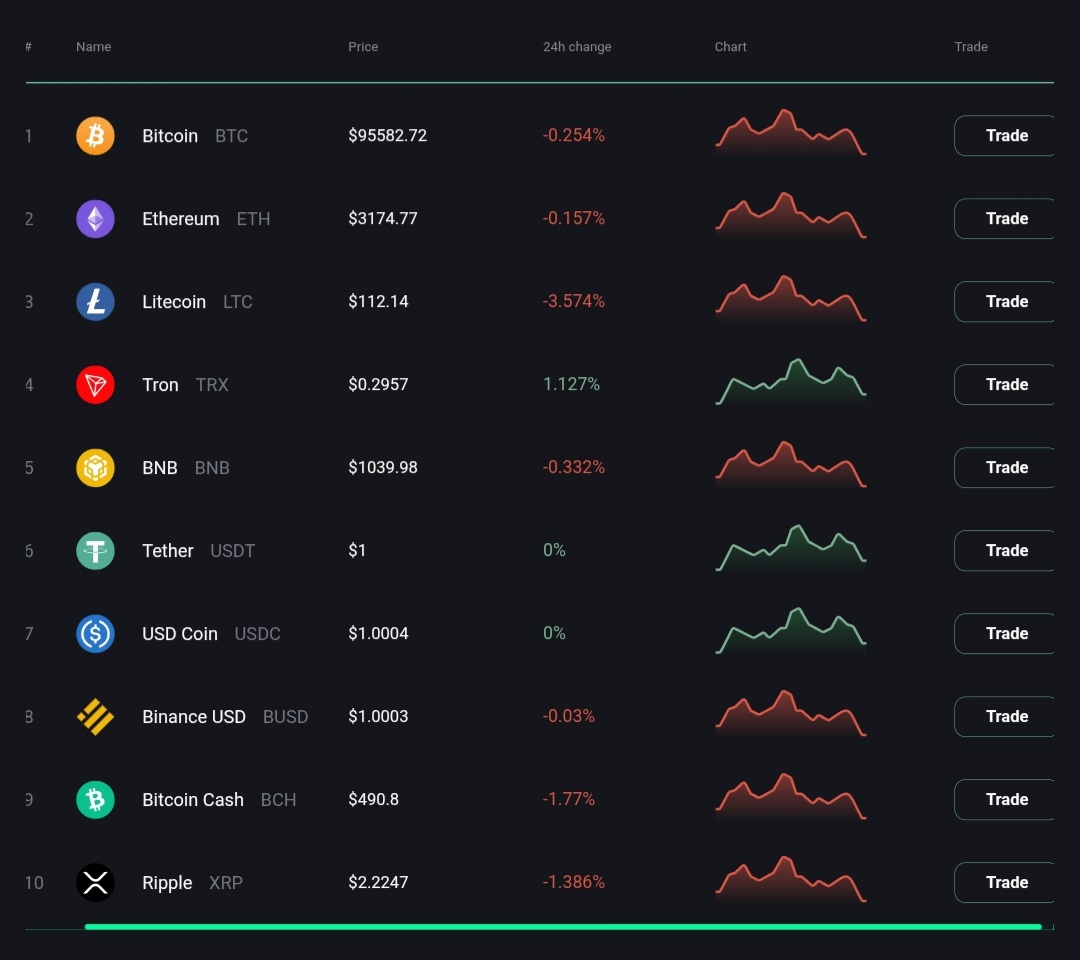Click the # rank column header
Viewport: 1080px width, 960px height.
(x=28, y=47)
